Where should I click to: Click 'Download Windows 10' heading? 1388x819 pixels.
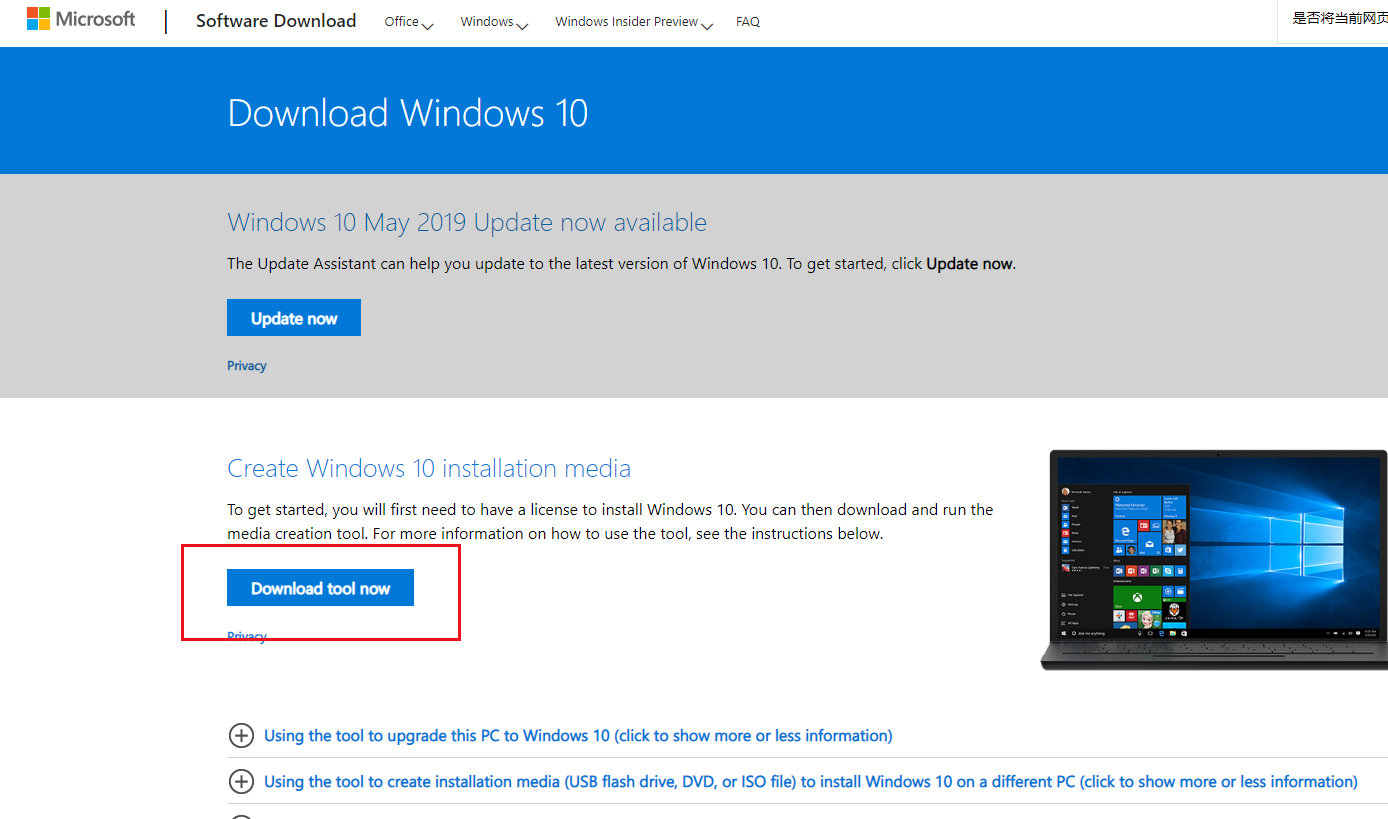click(x=408, y=113)
